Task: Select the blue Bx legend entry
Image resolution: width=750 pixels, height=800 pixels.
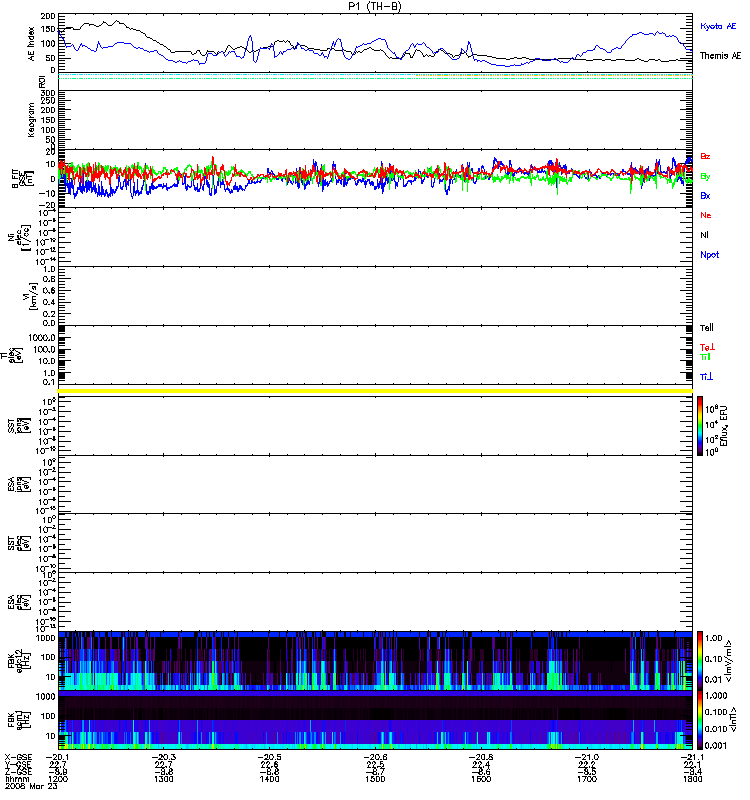Action: coord(706,196)
